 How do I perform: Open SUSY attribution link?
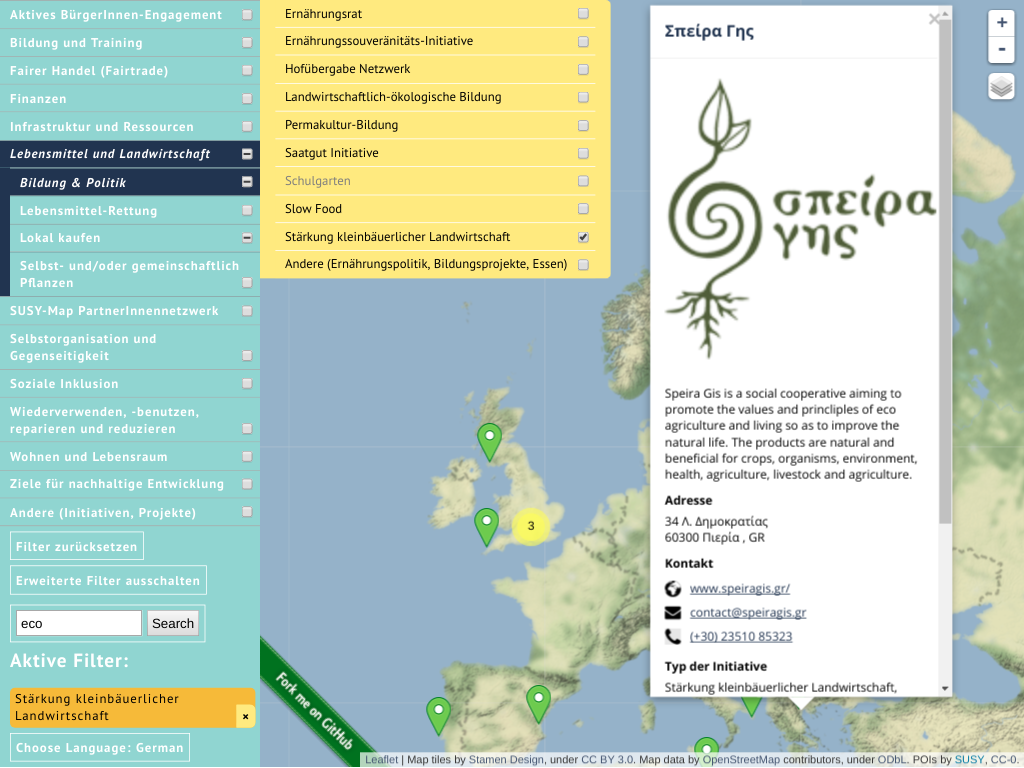pyautogui.click(x=968, y=760)
